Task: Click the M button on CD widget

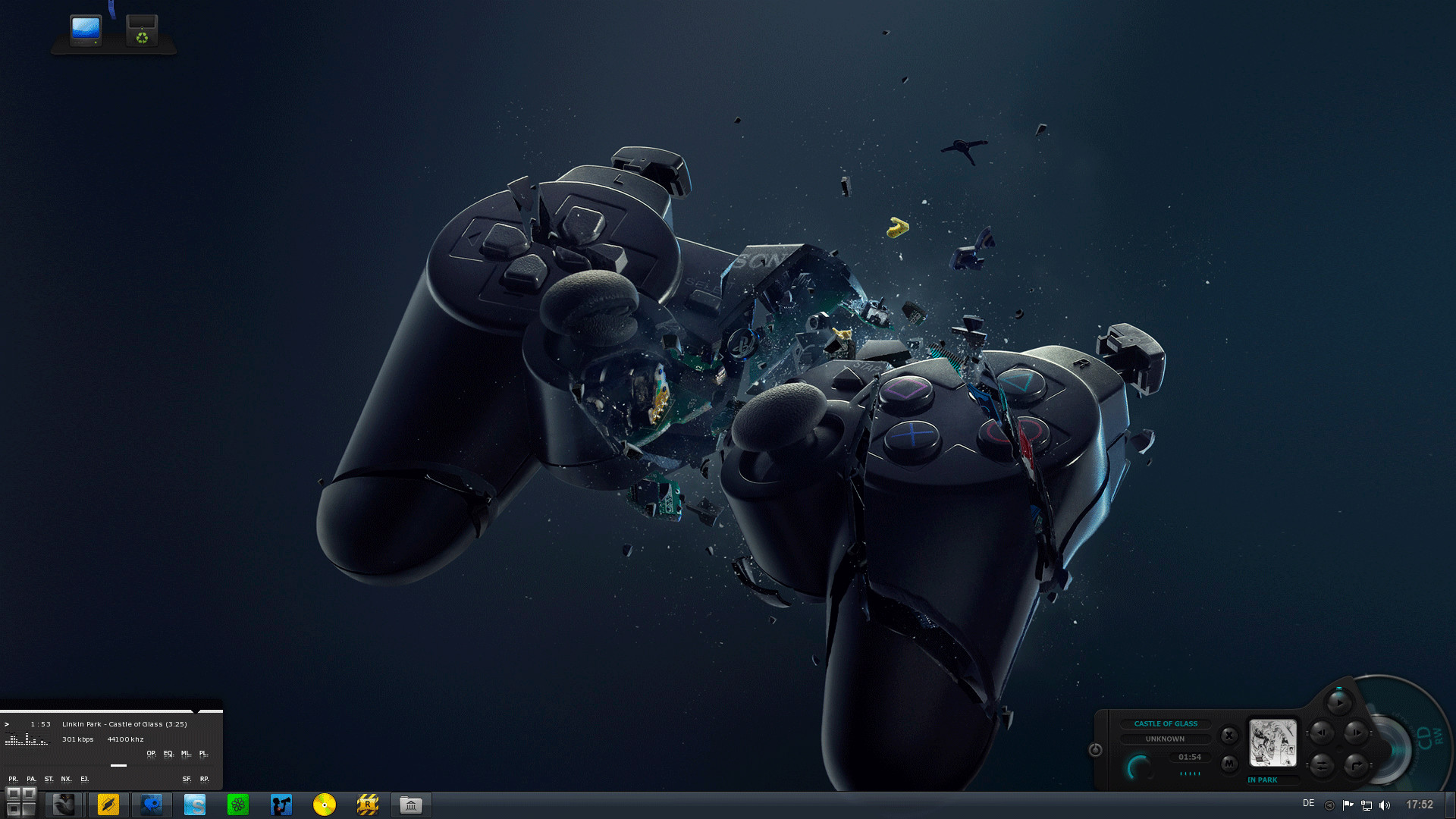Action: [x=1229, y=764]
